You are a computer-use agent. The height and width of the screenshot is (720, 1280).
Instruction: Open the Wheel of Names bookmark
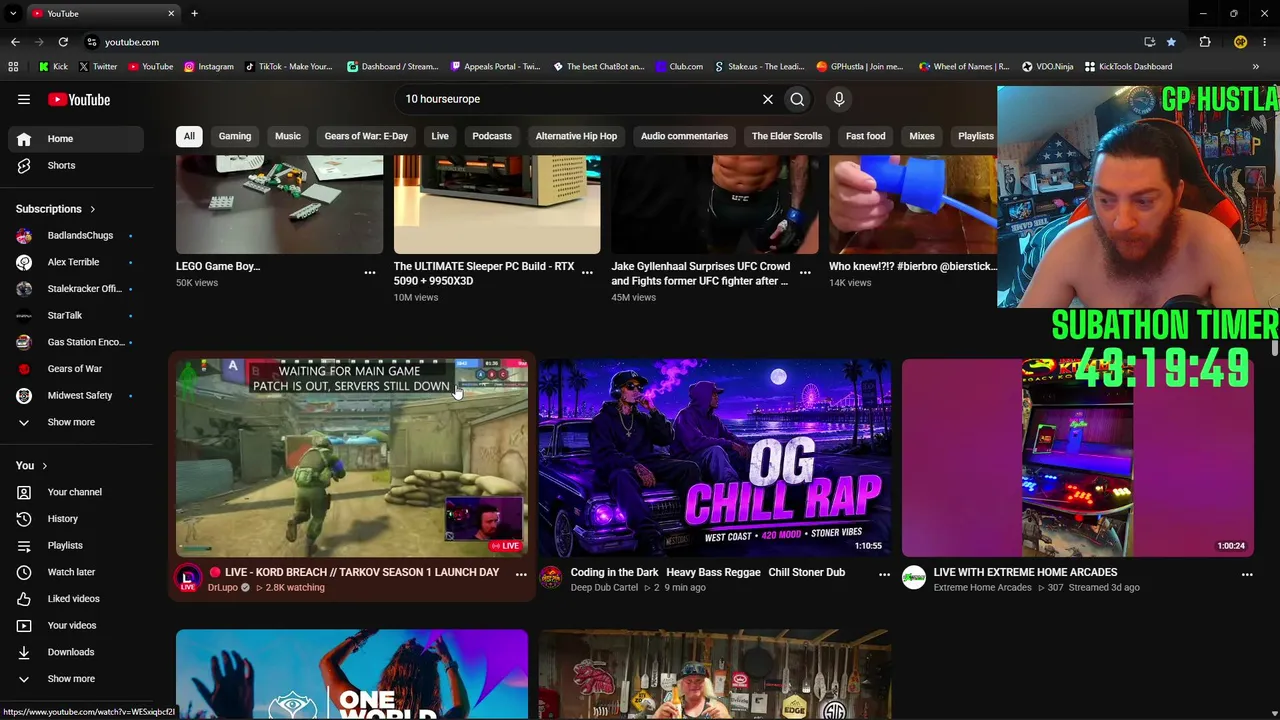pyautogui.click(x=963, y=67)
